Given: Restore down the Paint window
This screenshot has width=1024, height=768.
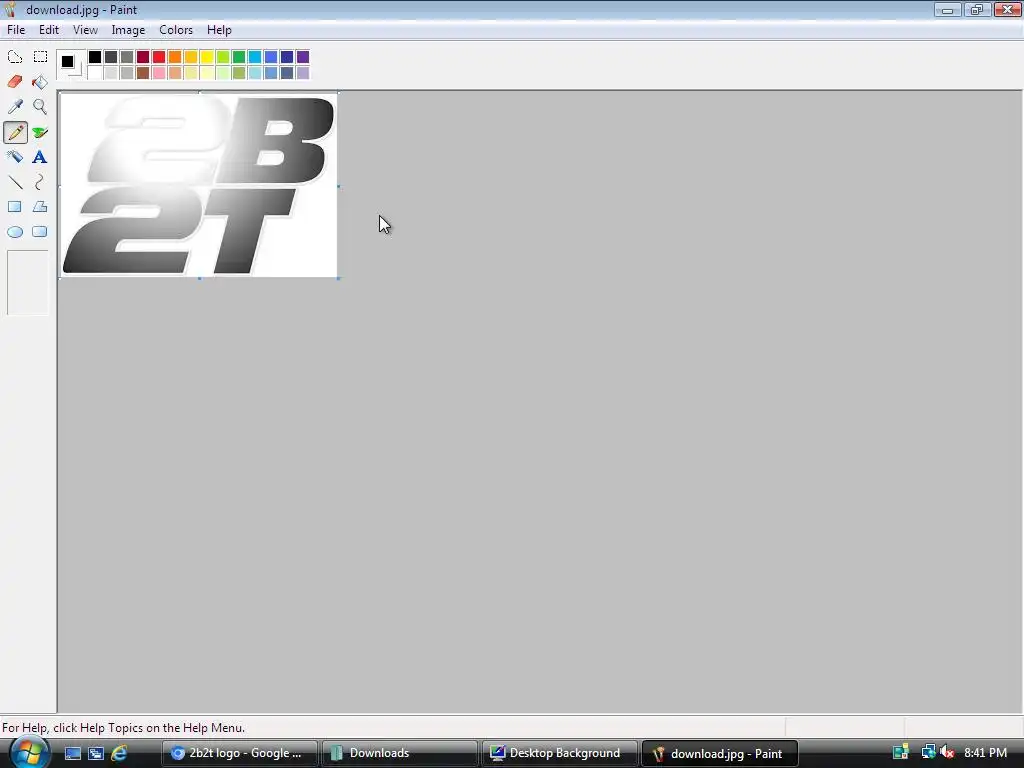Looking at the screenshot, I should point(977,10).
